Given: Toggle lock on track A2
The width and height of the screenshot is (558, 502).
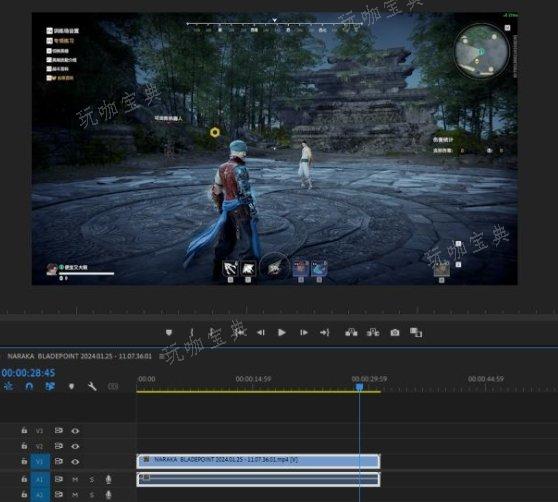Looking at the screenshot, I should (24, 494).
